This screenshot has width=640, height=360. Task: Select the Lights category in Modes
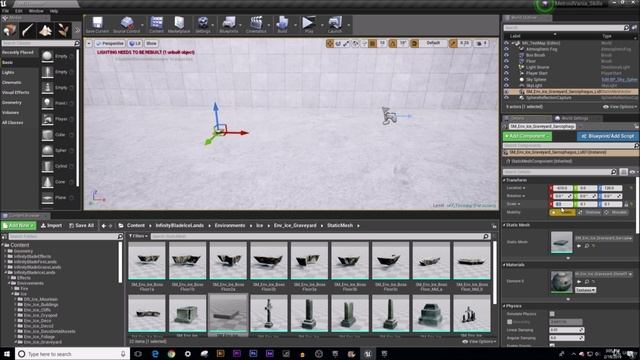[x=8, y=73]
